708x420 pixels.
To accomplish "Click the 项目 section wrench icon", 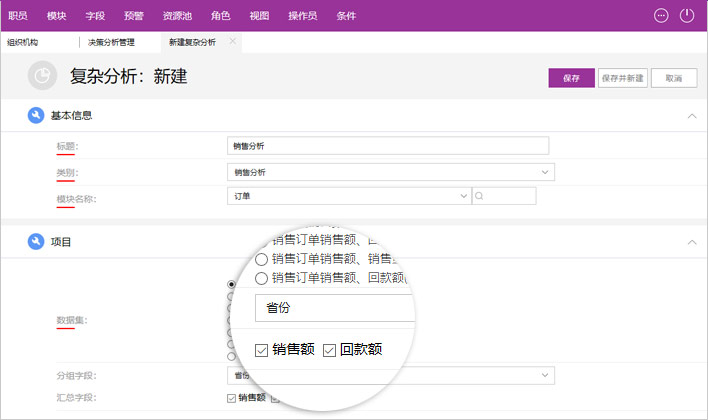I will point(36,241).
